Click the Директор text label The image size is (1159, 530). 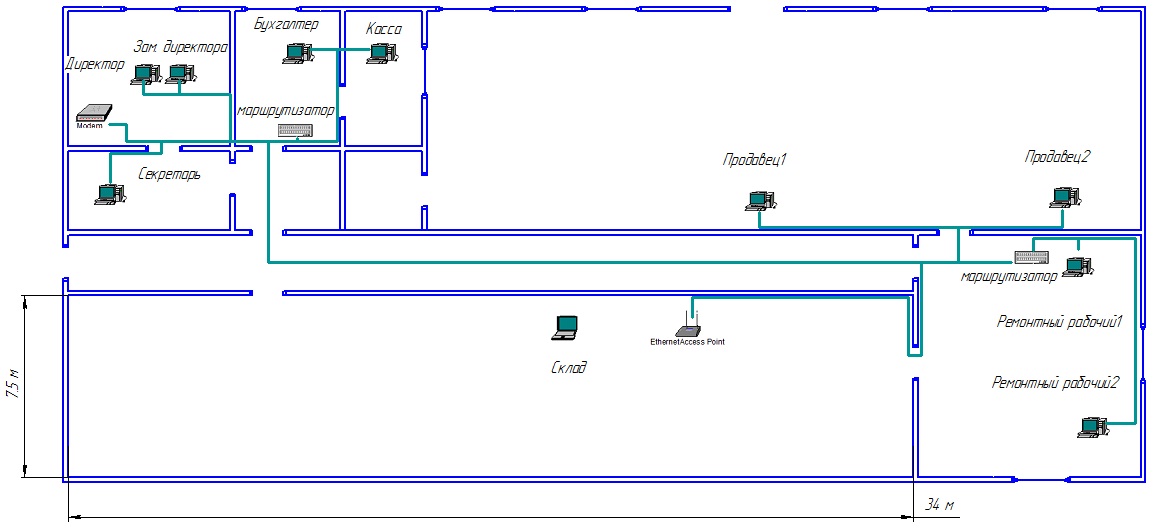point(95,65)
